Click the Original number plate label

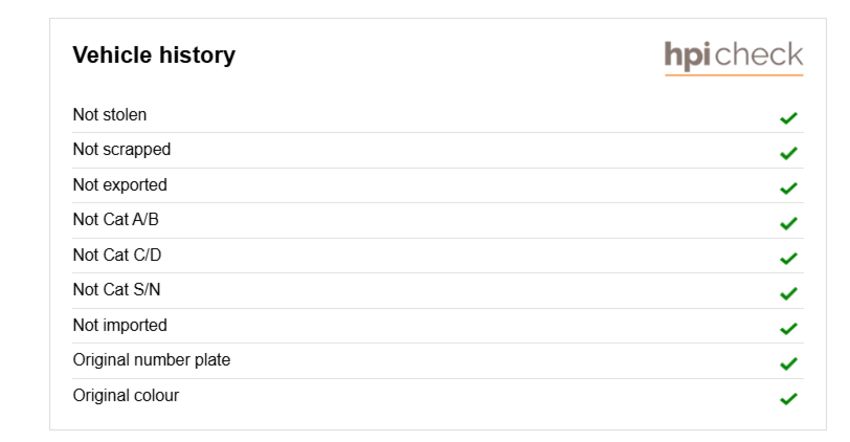pos(152,360)
